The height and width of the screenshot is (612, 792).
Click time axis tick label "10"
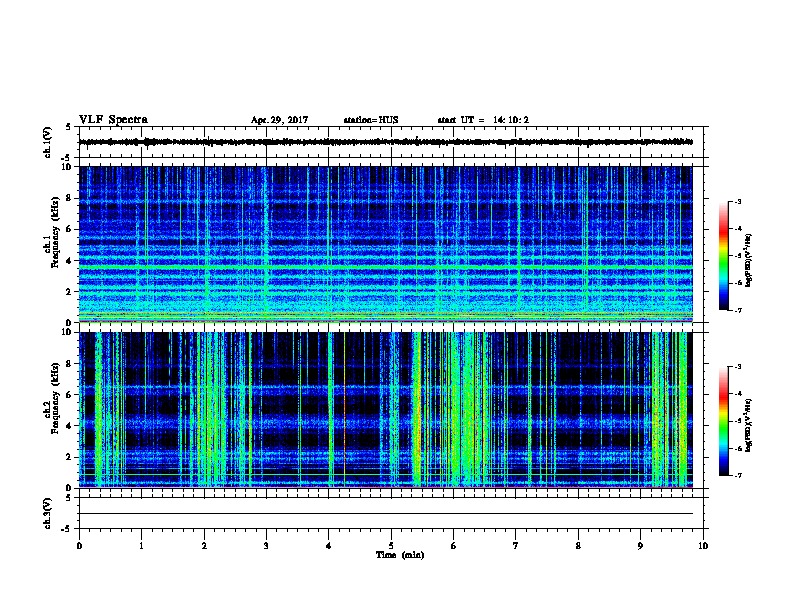[703, 546]
